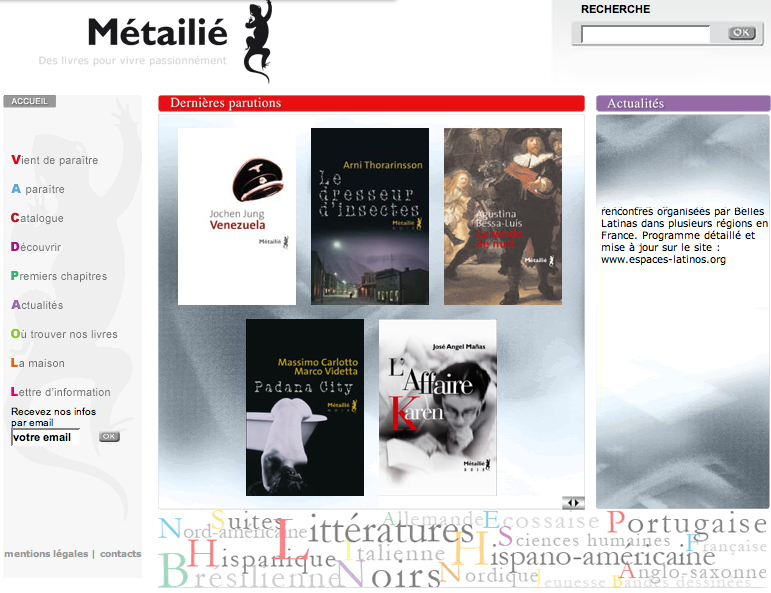
Task: Go to the ACCUEIL home button
Action: coord(30,101)
